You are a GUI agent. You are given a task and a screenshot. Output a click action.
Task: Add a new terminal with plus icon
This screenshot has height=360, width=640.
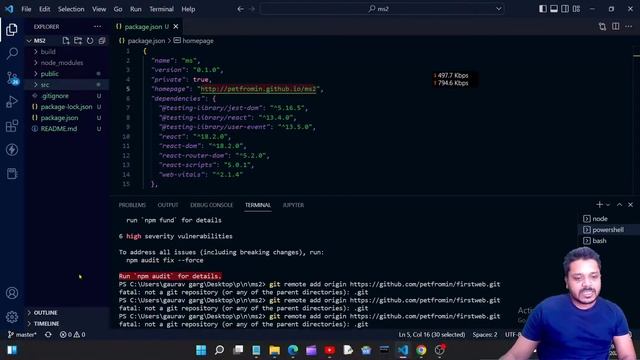pos(599,204)
